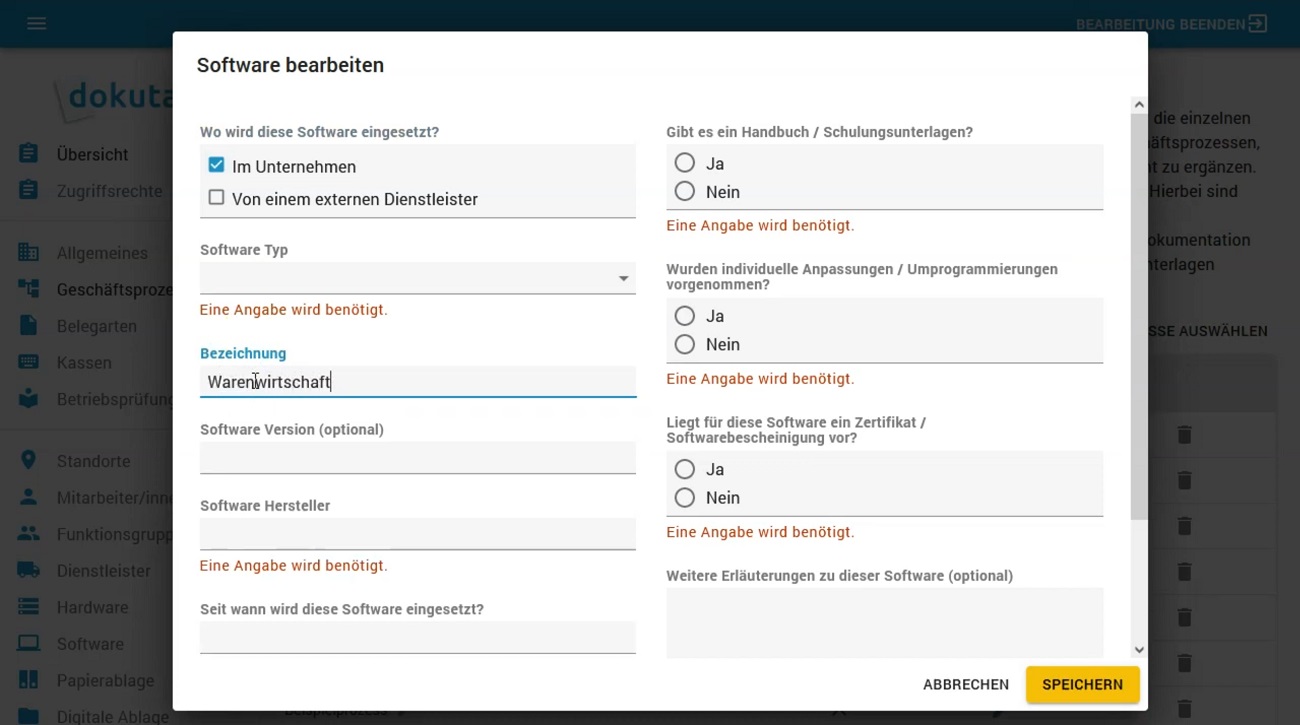Click the scrollbar up arrow

click(x=1139, y=105)
